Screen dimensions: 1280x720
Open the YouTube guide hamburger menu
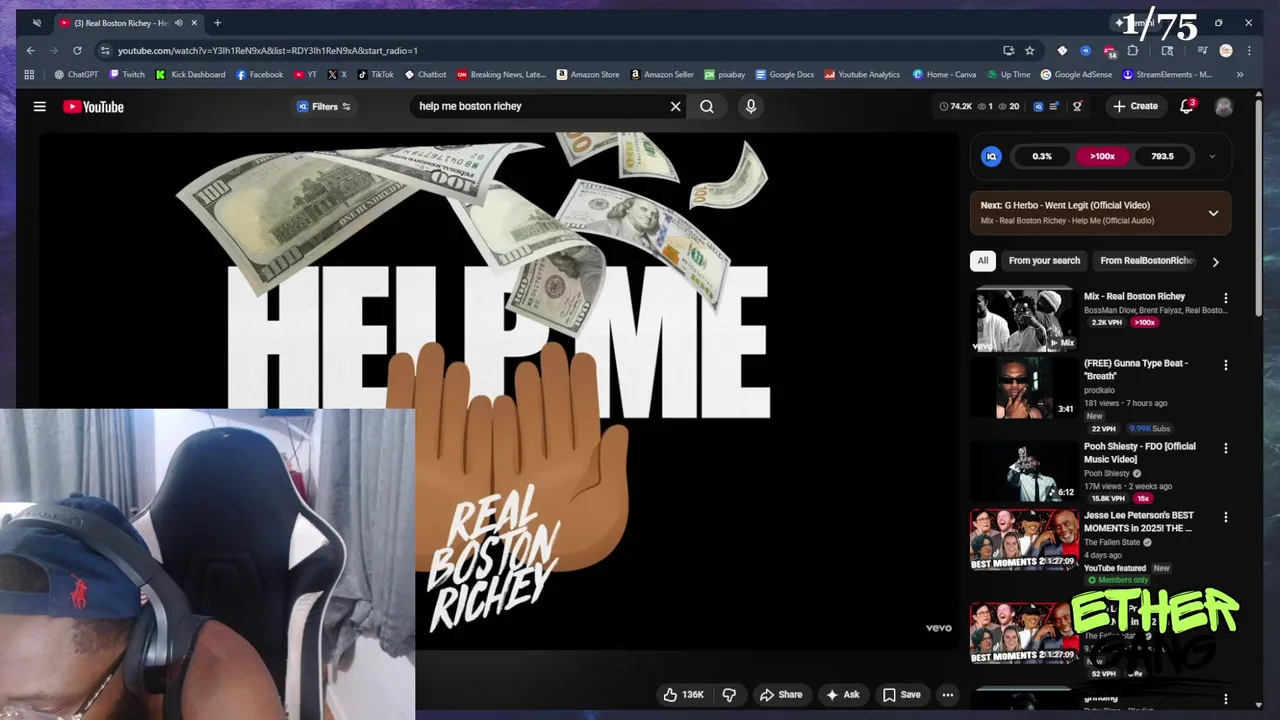coord(40,106)
